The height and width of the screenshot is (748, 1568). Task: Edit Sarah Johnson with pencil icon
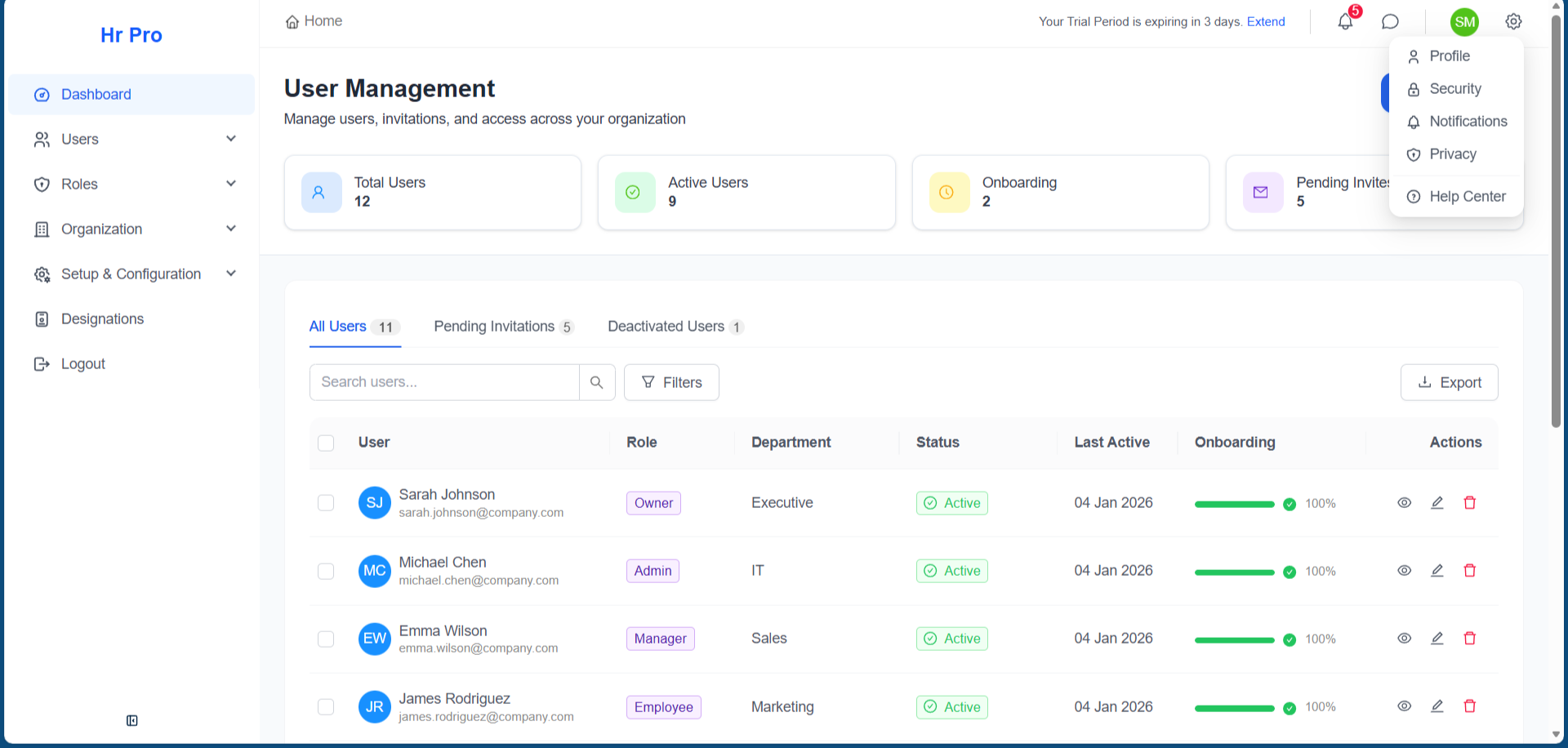point(1437,503)
